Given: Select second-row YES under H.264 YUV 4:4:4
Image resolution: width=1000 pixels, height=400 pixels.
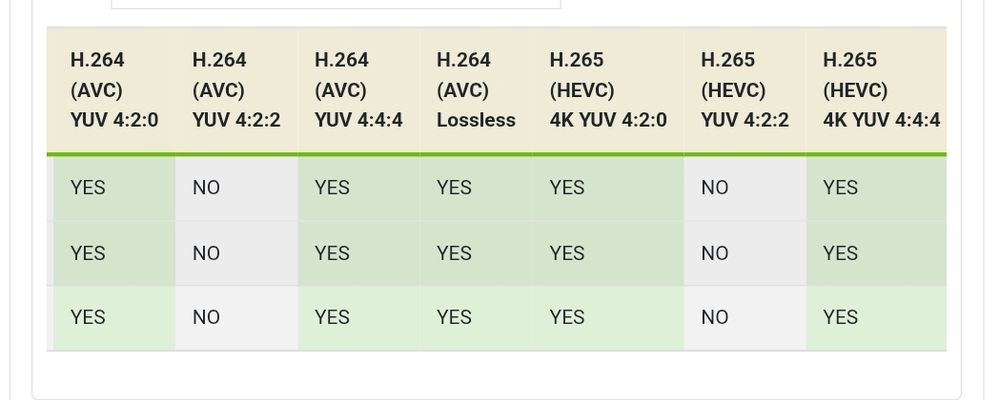Looking at the screenshot, I should coord(332,253).
